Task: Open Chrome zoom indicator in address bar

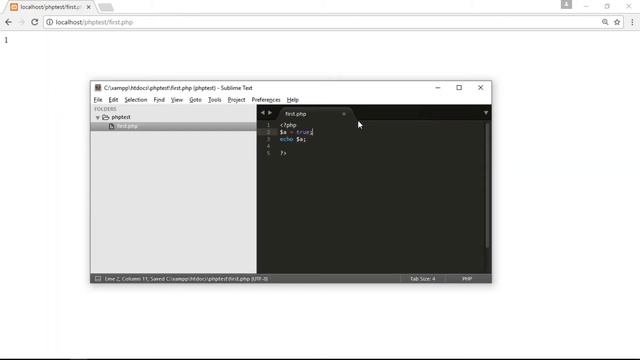Action: (x=605, y=22)
